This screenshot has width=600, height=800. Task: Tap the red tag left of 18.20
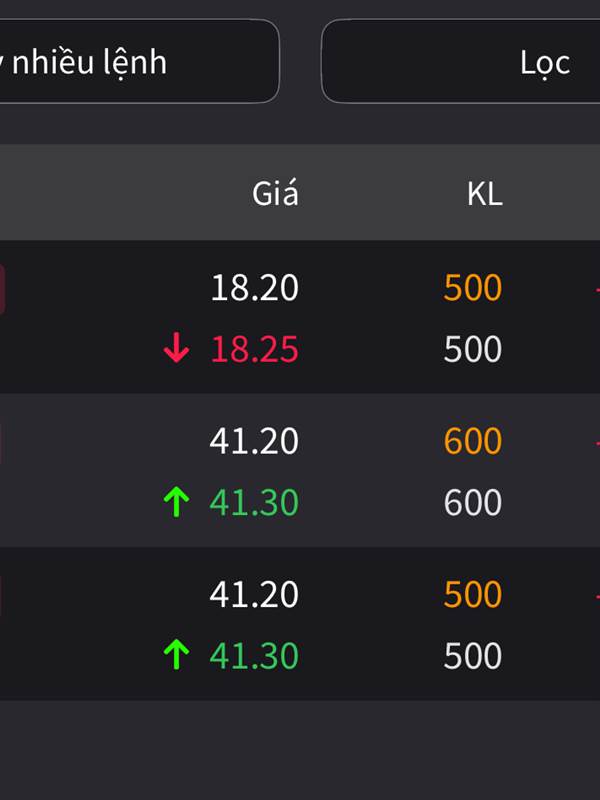2,290
